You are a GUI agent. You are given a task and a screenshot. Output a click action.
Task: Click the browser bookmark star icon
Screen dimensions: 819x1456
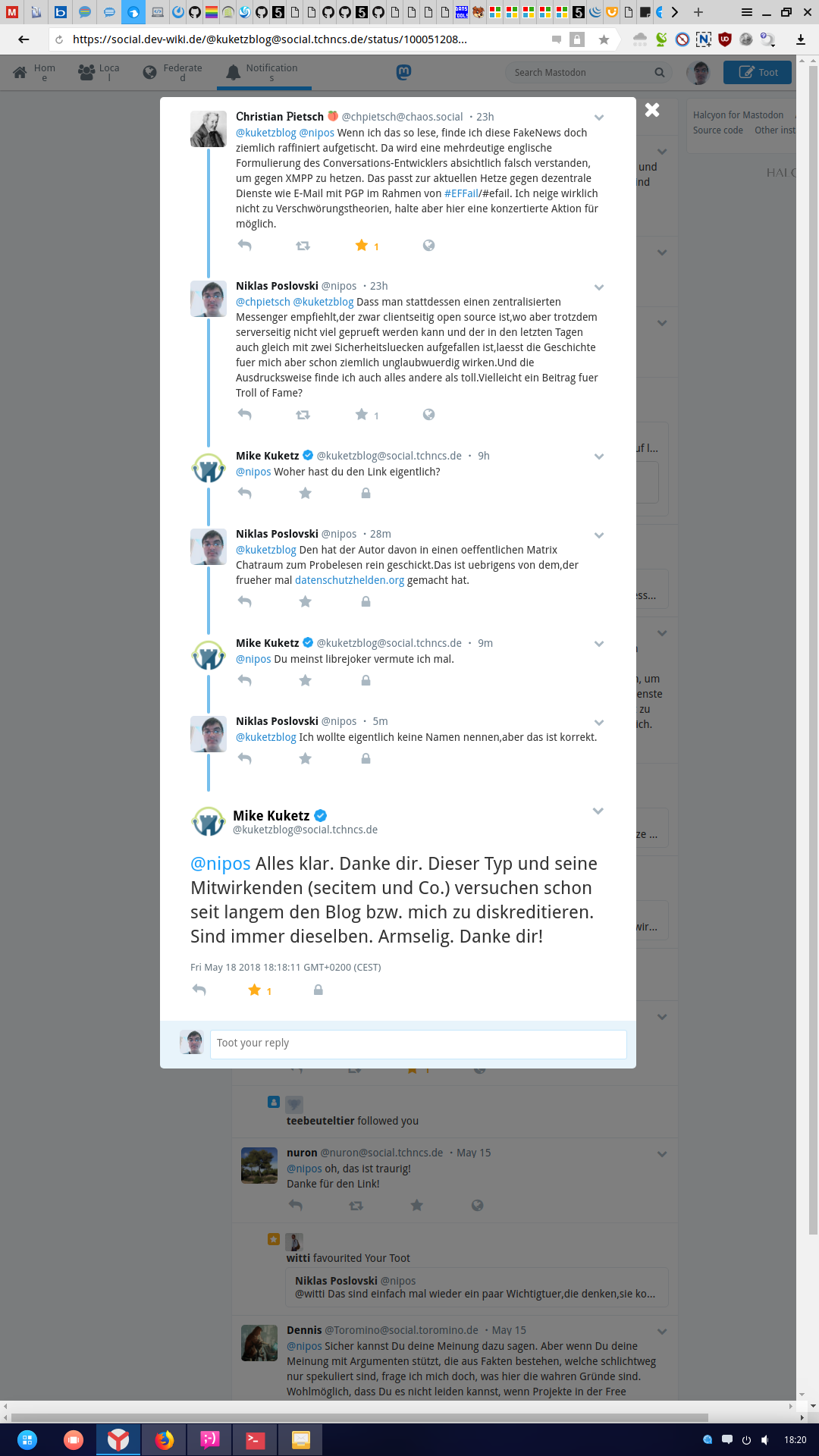604,39
